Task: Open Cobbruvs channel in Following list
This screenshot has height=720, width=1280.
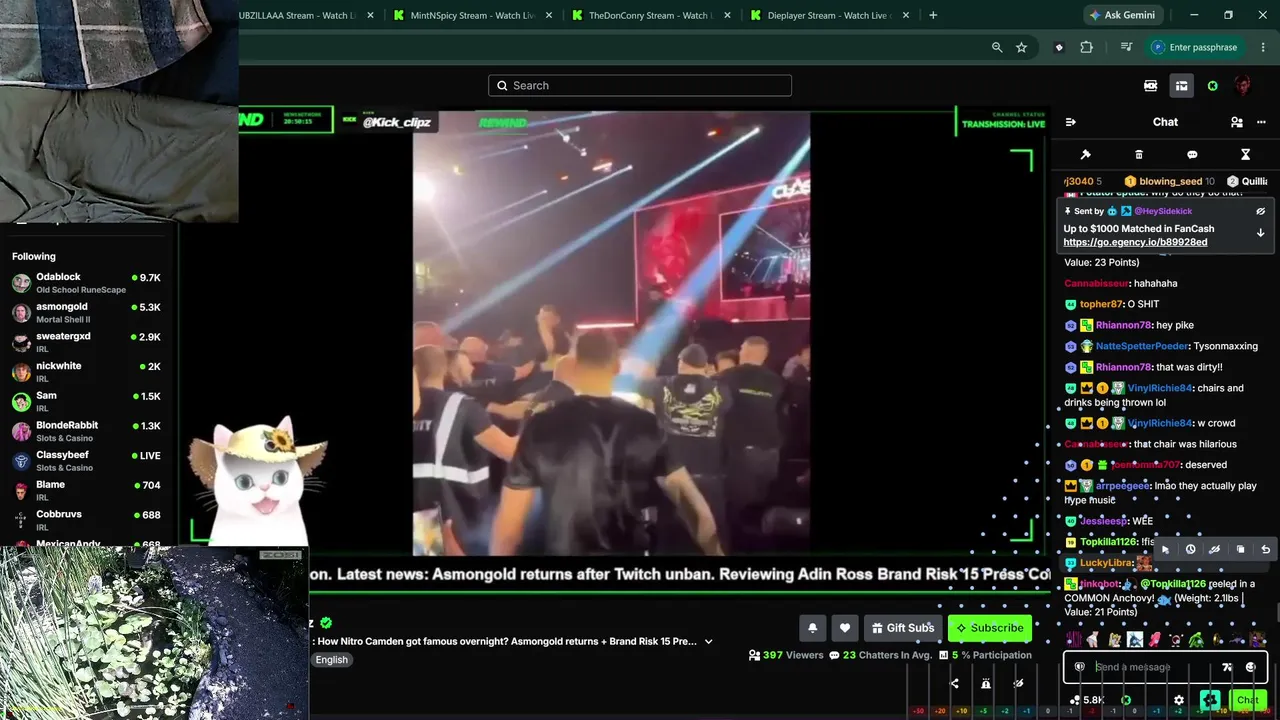Action: [x=87, y=520]
